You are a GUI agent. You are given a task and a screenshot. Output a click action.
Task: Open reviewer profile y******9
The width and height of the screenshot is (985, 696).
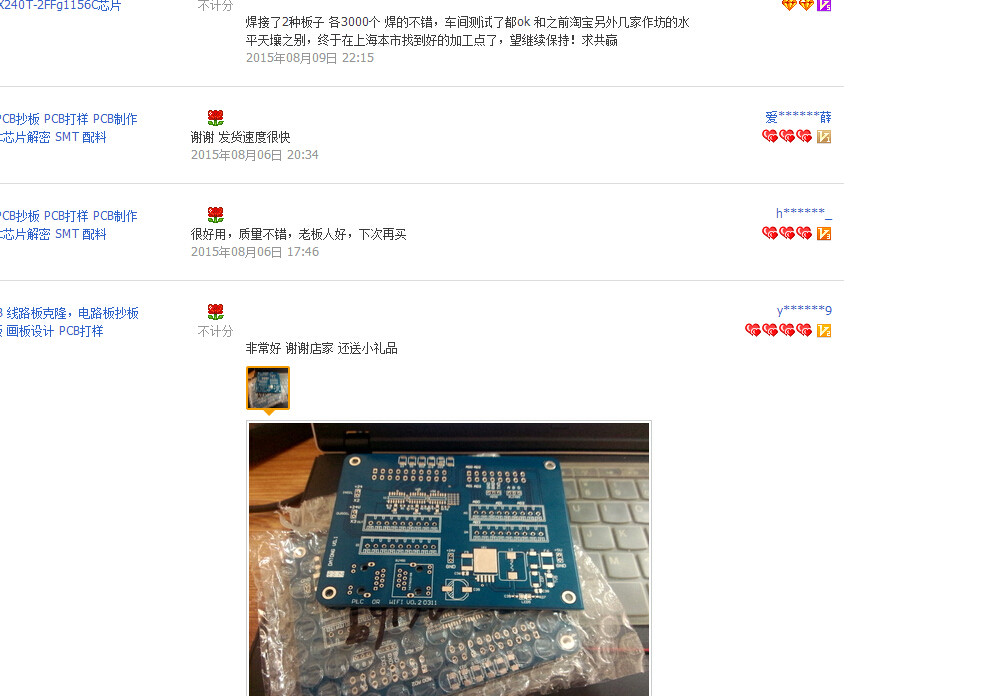point(804,310)
